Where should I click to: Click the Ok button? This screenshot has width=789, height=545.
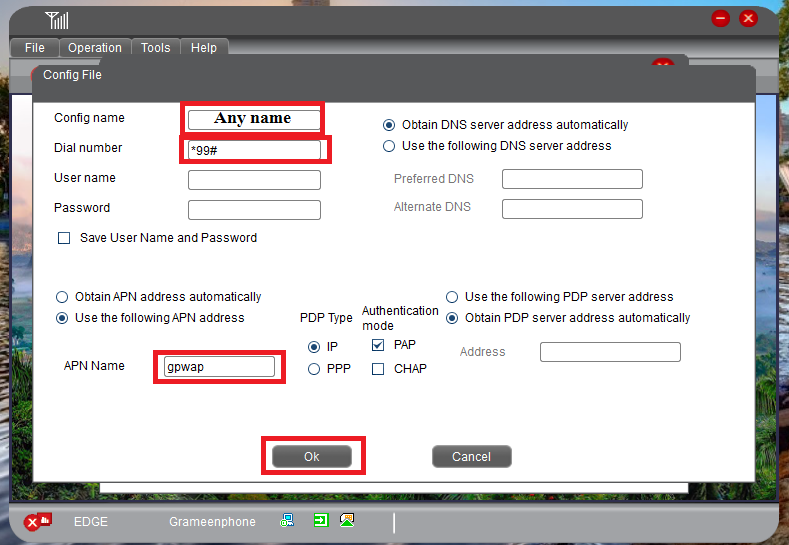pyautogui.click(x=312, y=456)
